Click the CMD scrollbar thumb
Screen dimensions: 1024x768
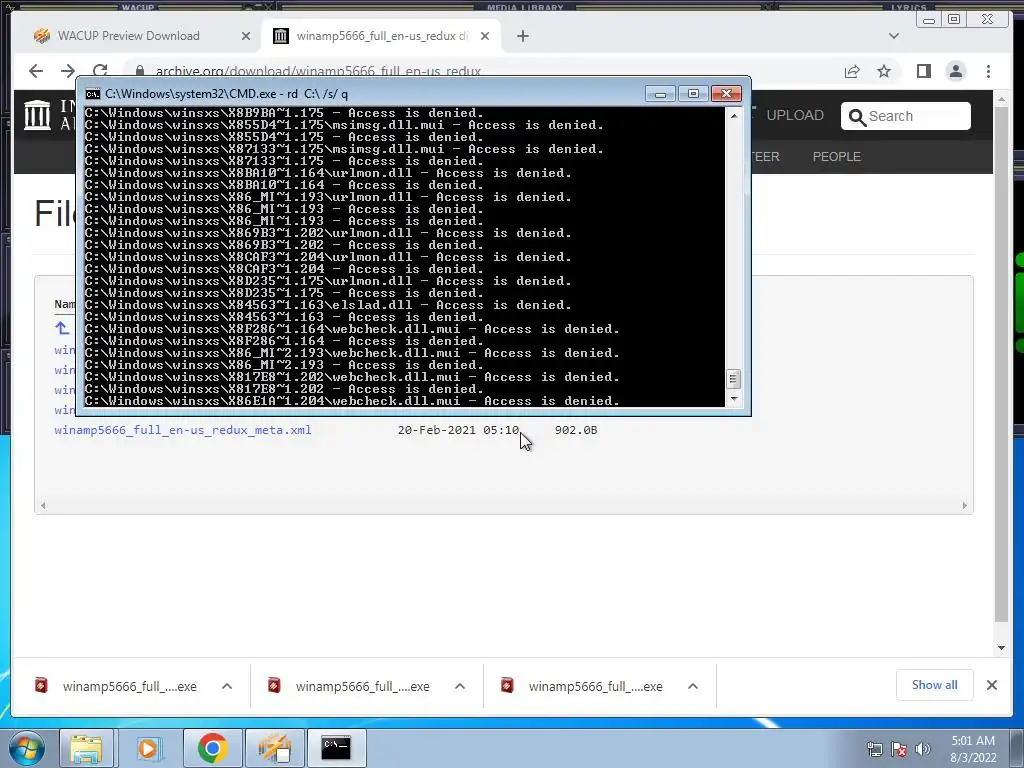(x=733, y=379)
